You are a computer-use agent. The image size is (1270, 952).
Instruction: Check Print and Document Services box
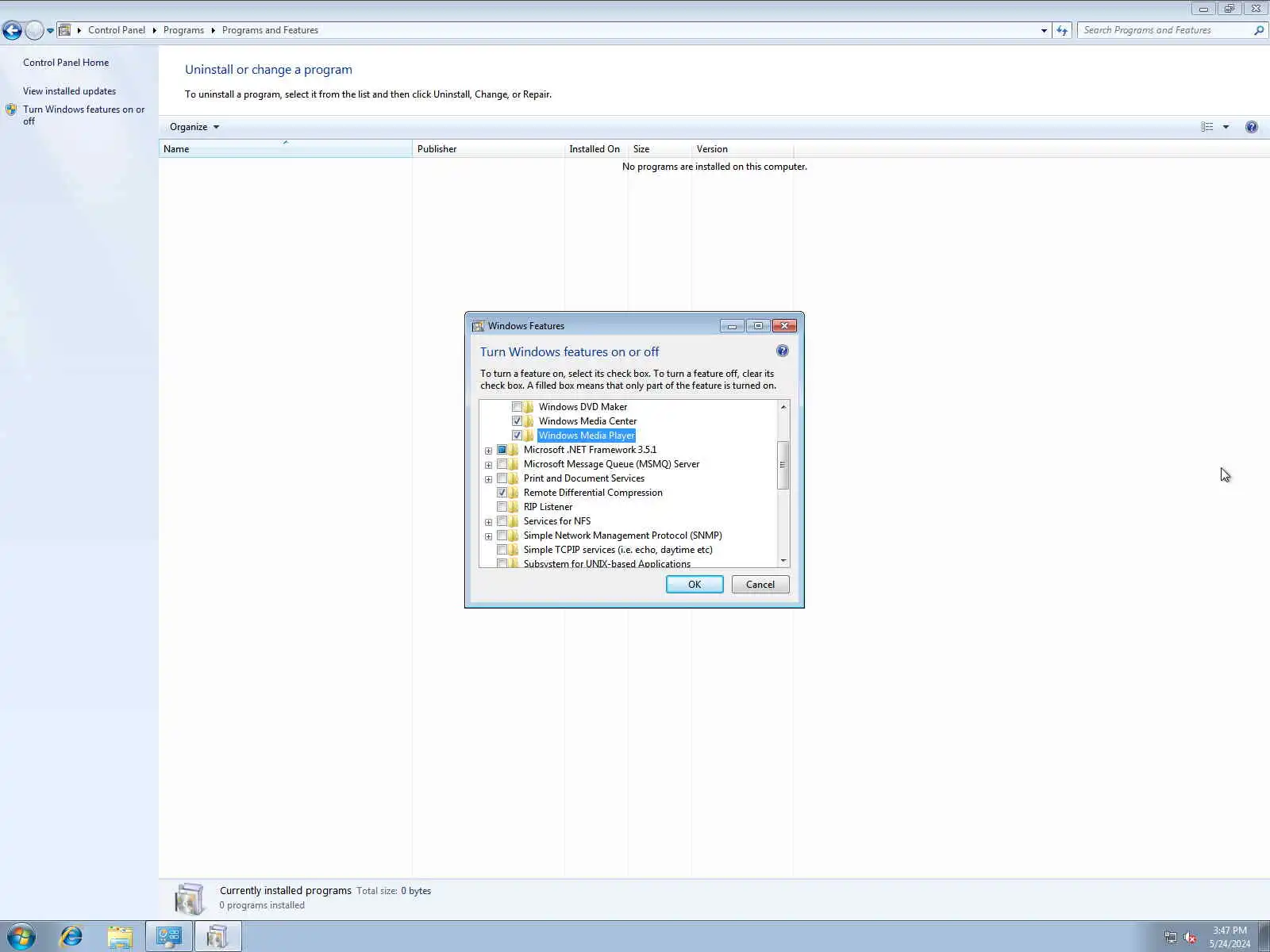pyautogui.click(x=502, y=478)
